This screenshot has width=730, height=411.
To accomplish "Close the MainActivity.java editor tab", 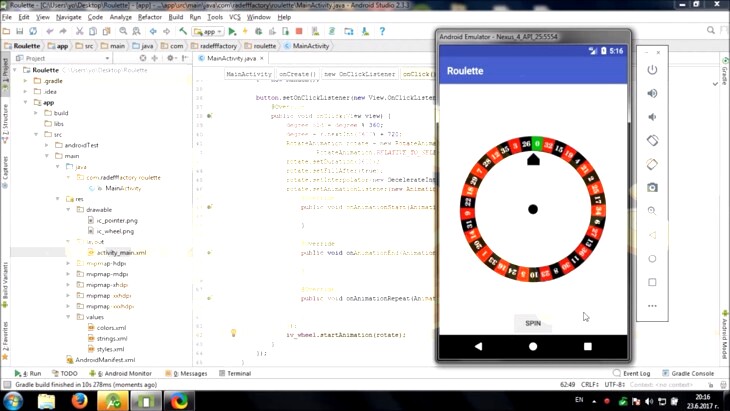I will pyautogui.click(x=262, y=58).
